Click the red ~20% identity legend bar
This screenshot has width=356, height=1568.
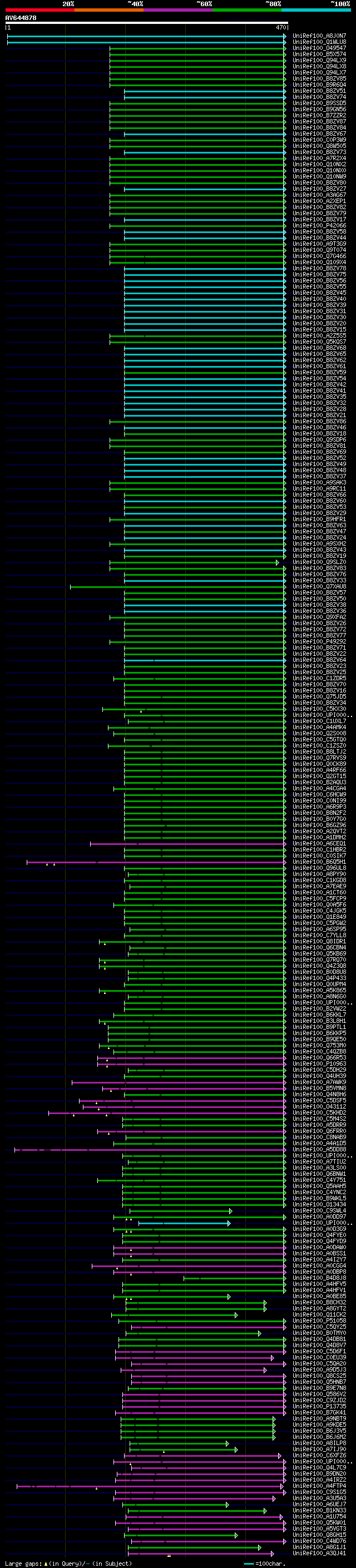pyautogui.click(x=40, y=10)
